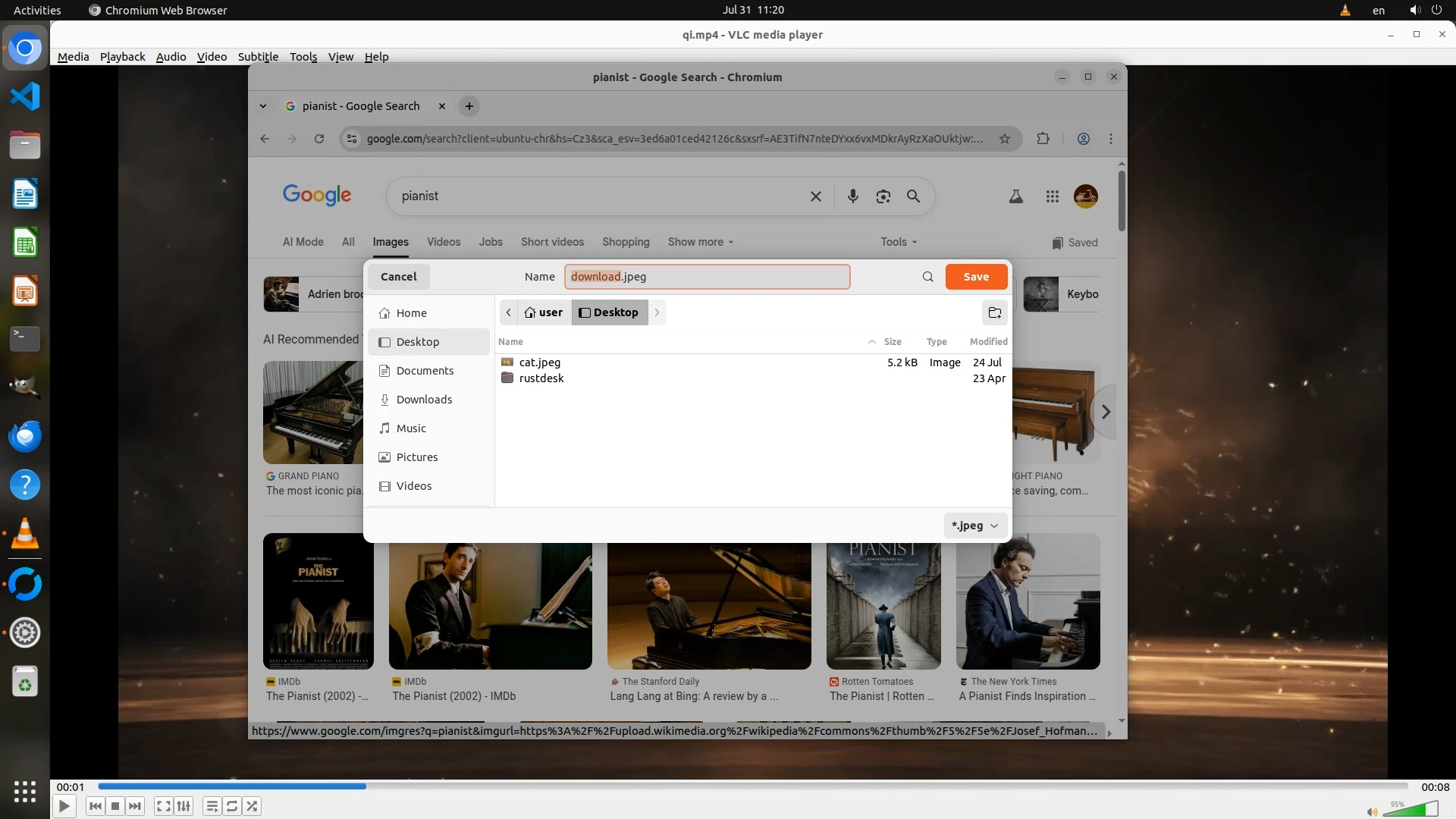Toggle the VLC playlist view button
The width and height of the screenshot is (1456, 819).
212,806
